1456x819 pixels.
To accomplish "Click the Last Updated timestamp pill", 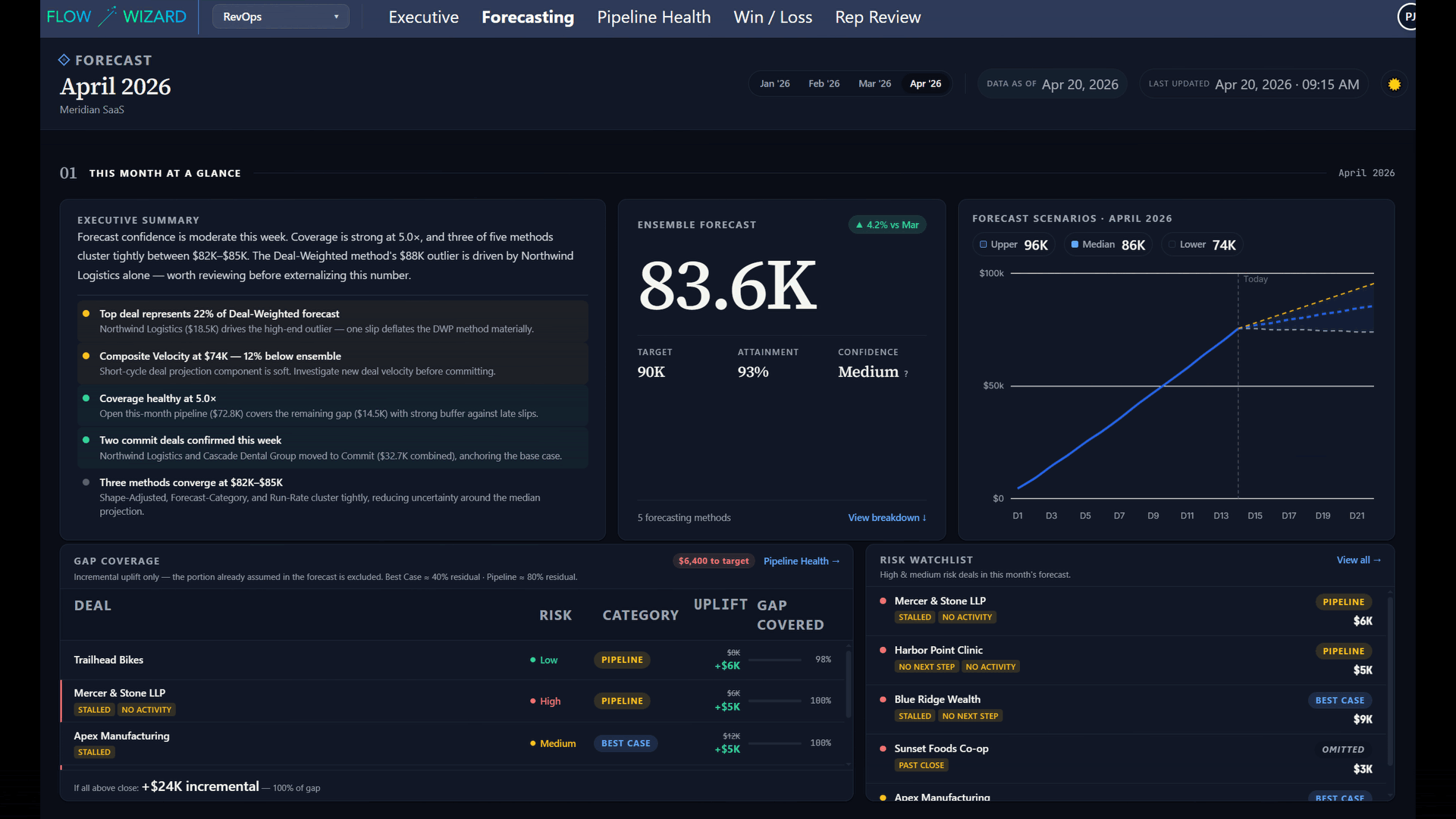I will (1254, 84).
